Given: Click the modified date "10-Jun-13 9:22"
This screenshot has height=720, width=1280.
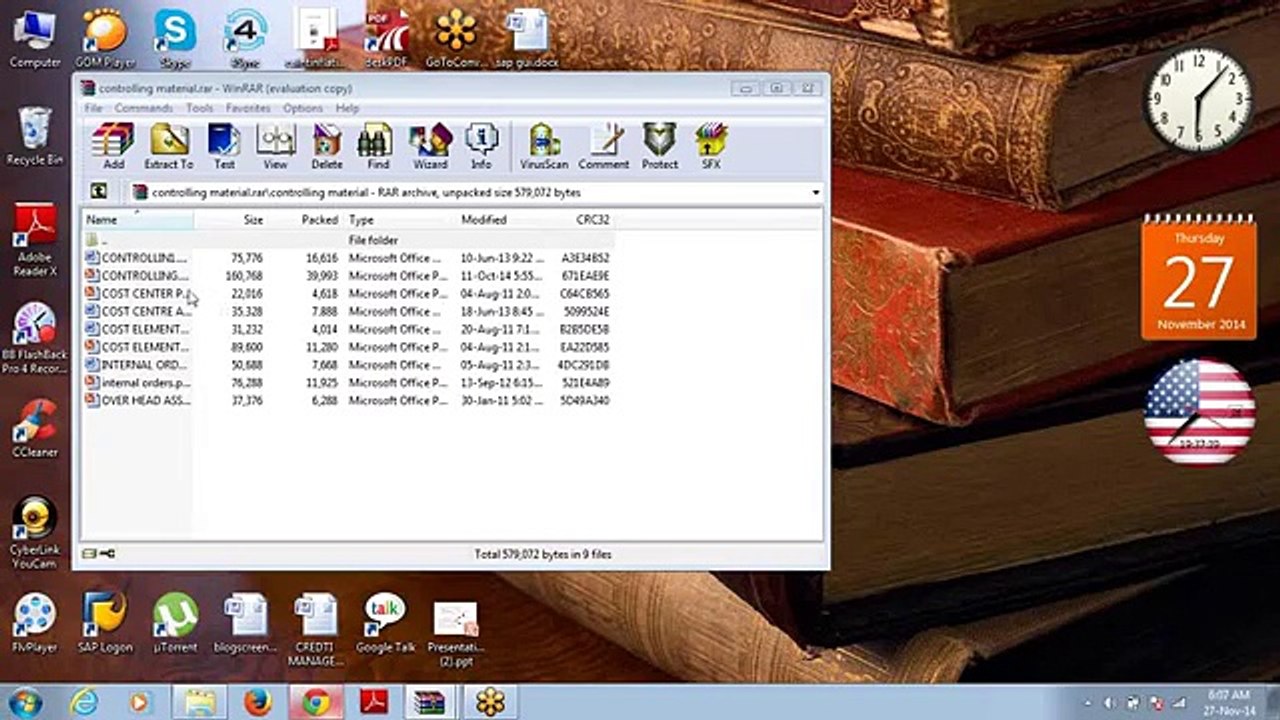Looking at the screenshot, I should (502, 258).
